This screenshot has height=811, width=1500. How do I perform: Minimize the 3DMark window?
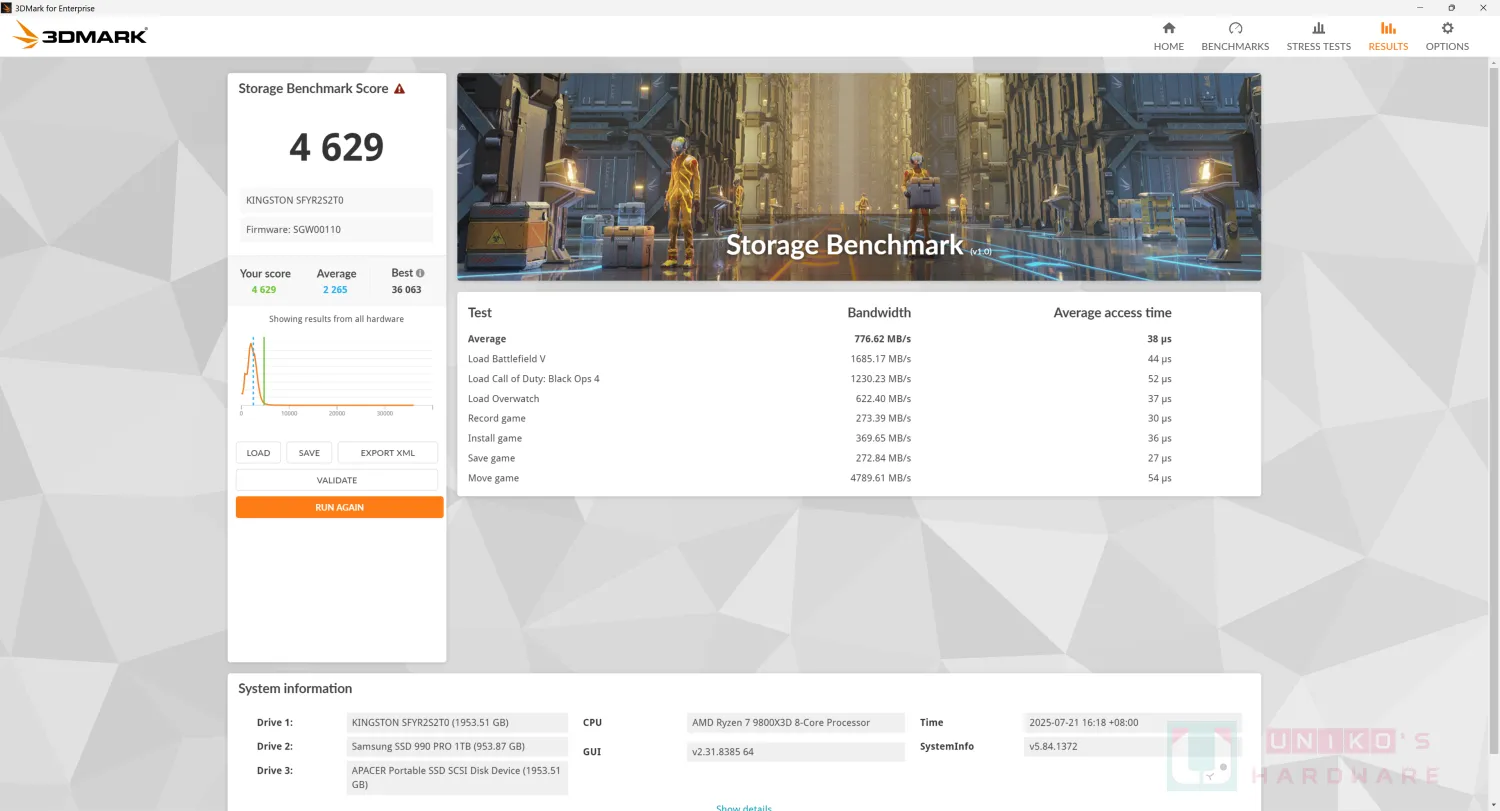pyautogui.click(x=1421, y=8)
